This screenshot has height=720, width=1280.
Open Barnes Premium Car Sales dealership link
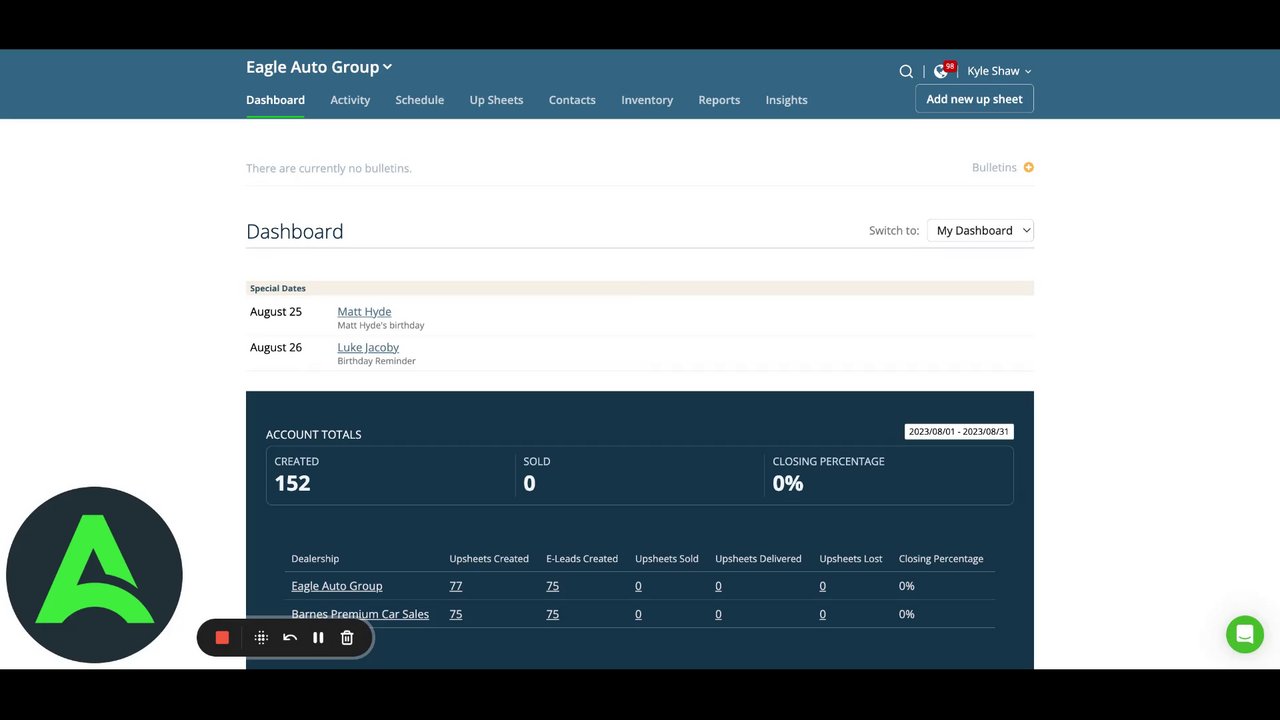(360, 614)
